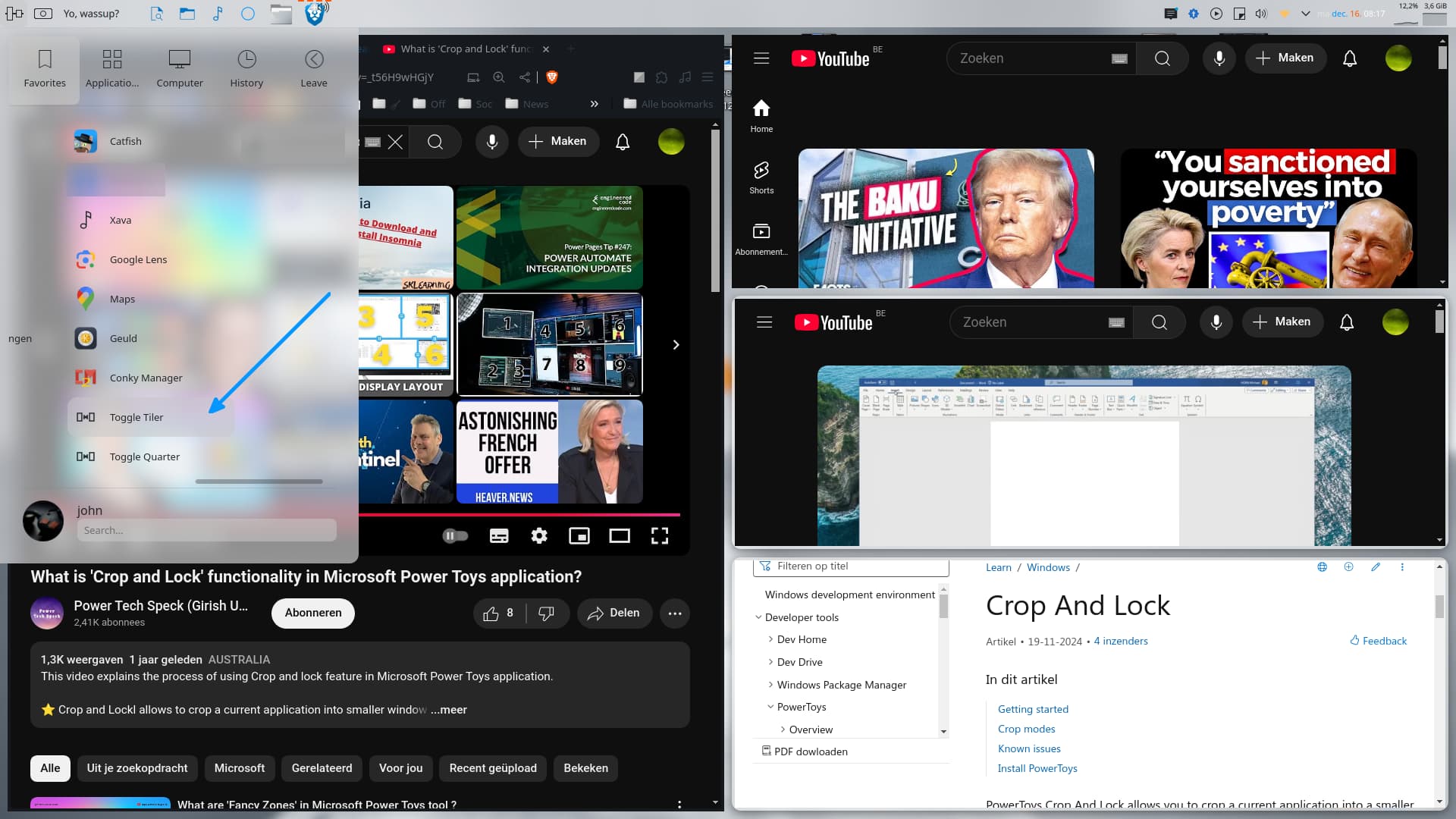
Task: Open the notifications tray icon
Action: tap(1171, 14)
